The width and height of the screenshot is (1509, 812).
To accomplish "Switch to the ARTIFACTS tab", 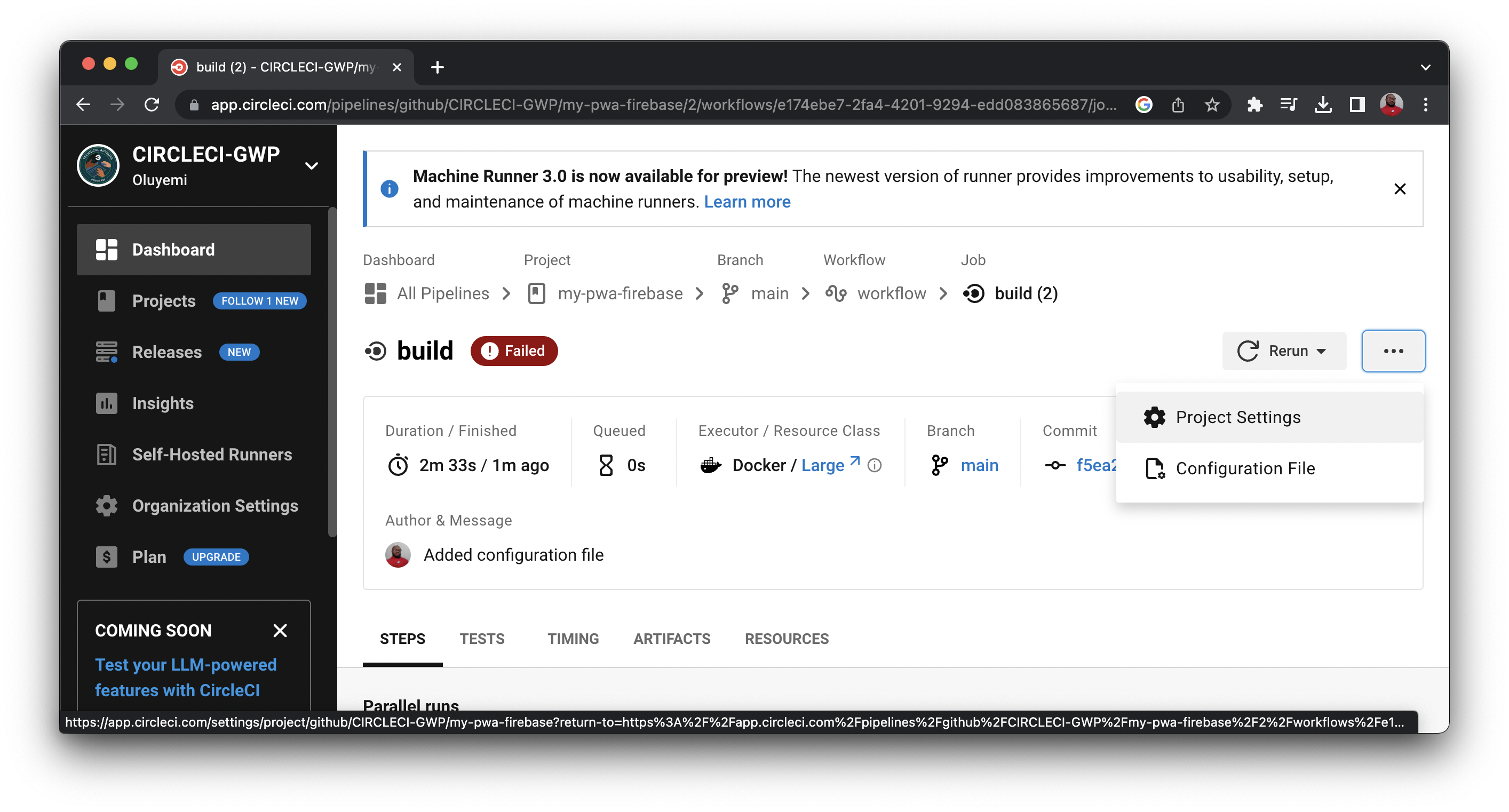I will (671, 639).
